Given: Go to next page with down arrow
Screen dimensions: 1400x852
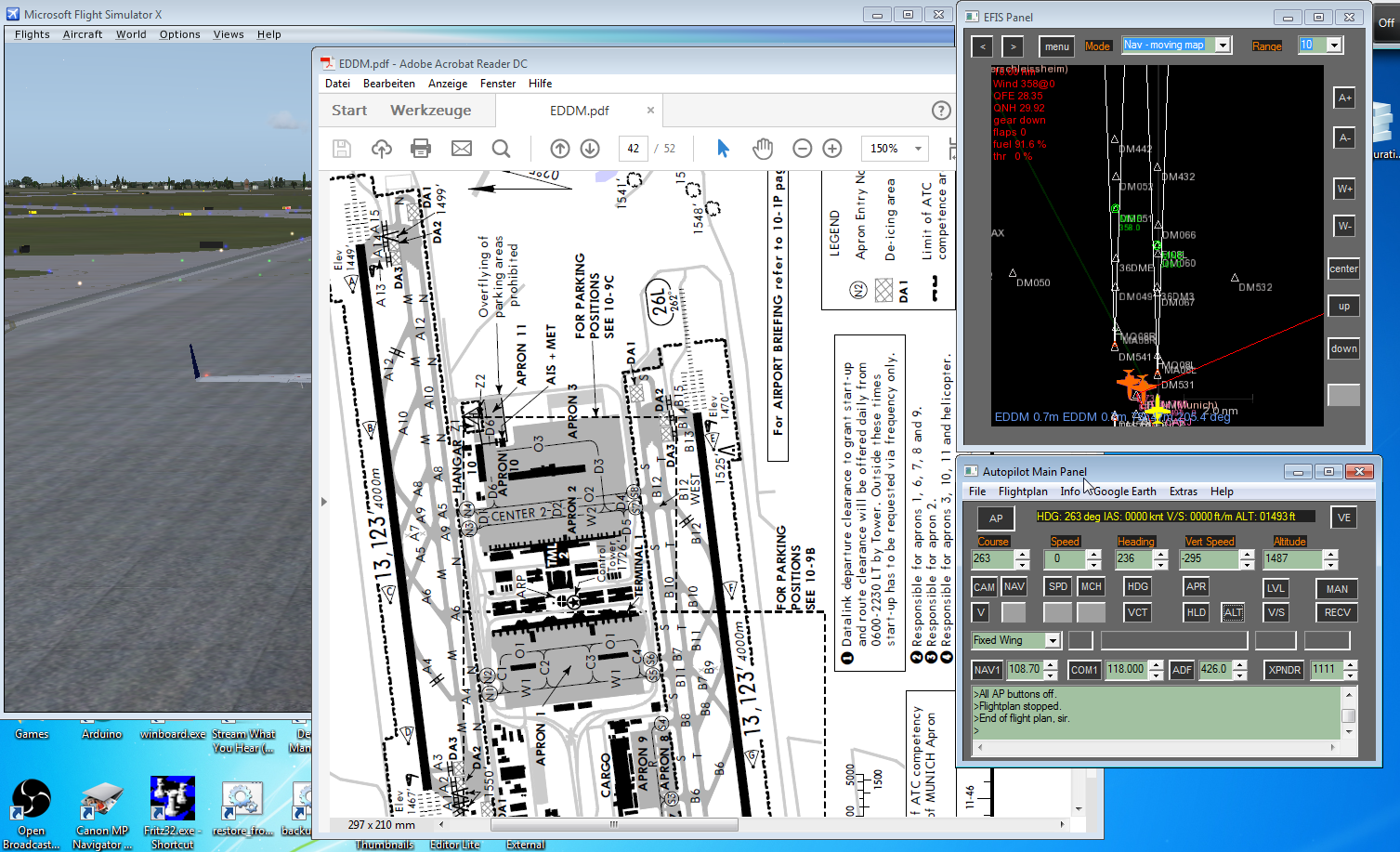Looking at the screenshot, I should 590,149.
